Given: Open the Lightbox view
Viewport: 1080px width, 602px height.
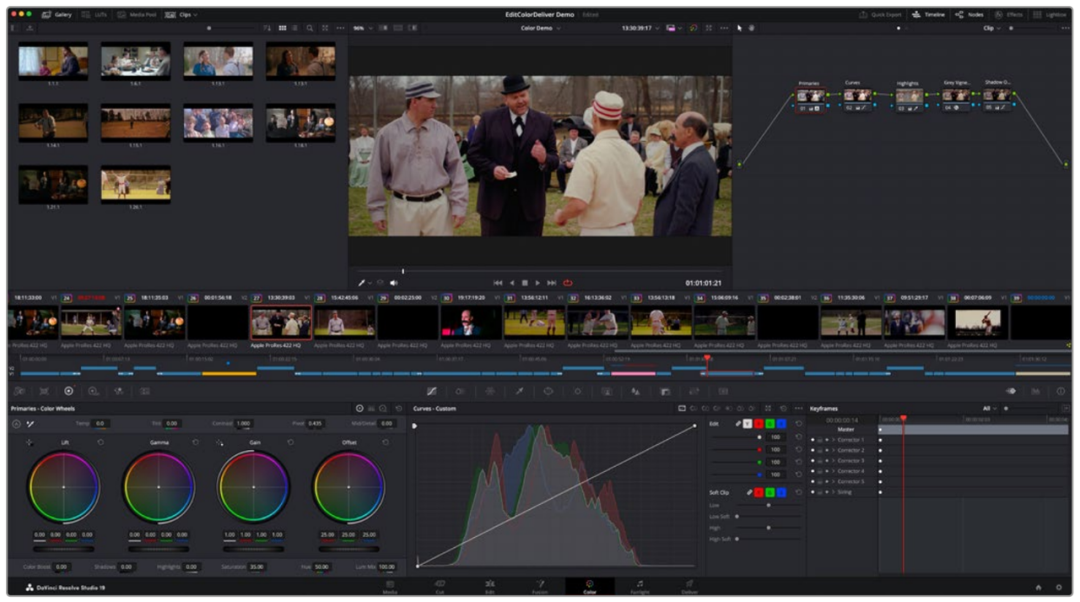Looking at the screenshot, I should click(1050, 14).
